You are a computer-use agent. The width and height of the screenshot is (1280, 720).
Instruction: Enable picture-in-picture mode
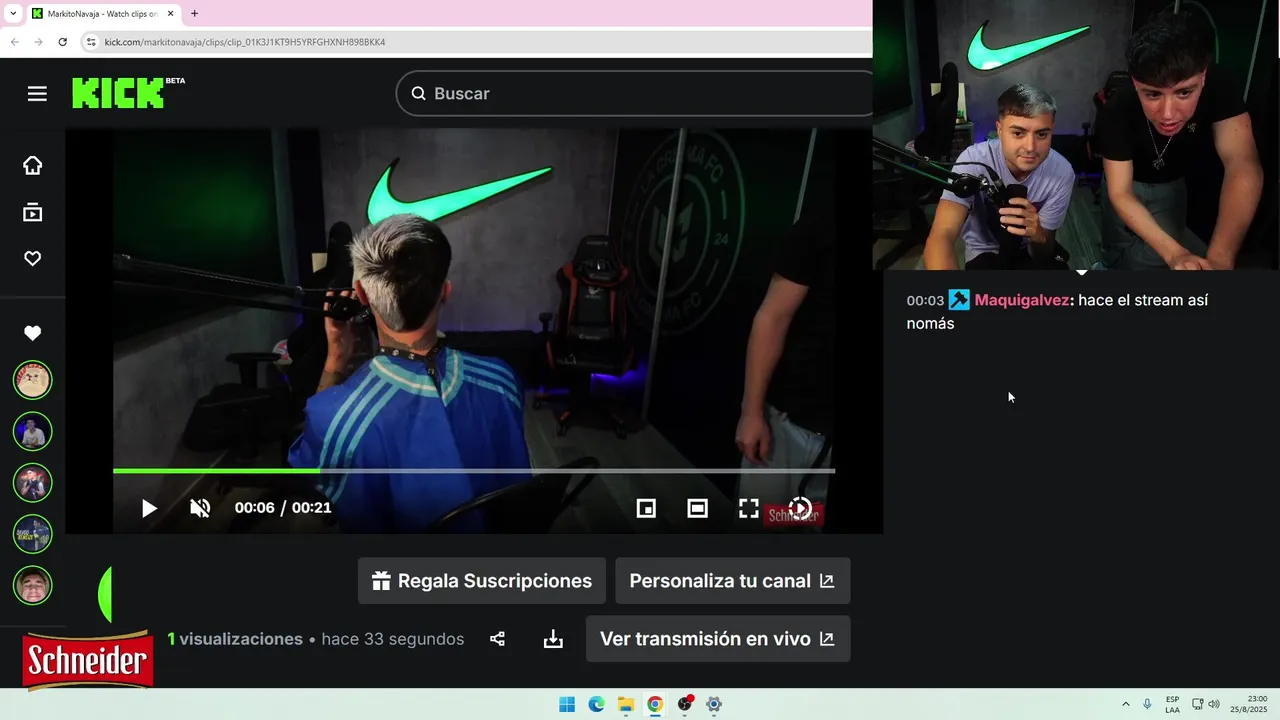coord(646,508)
